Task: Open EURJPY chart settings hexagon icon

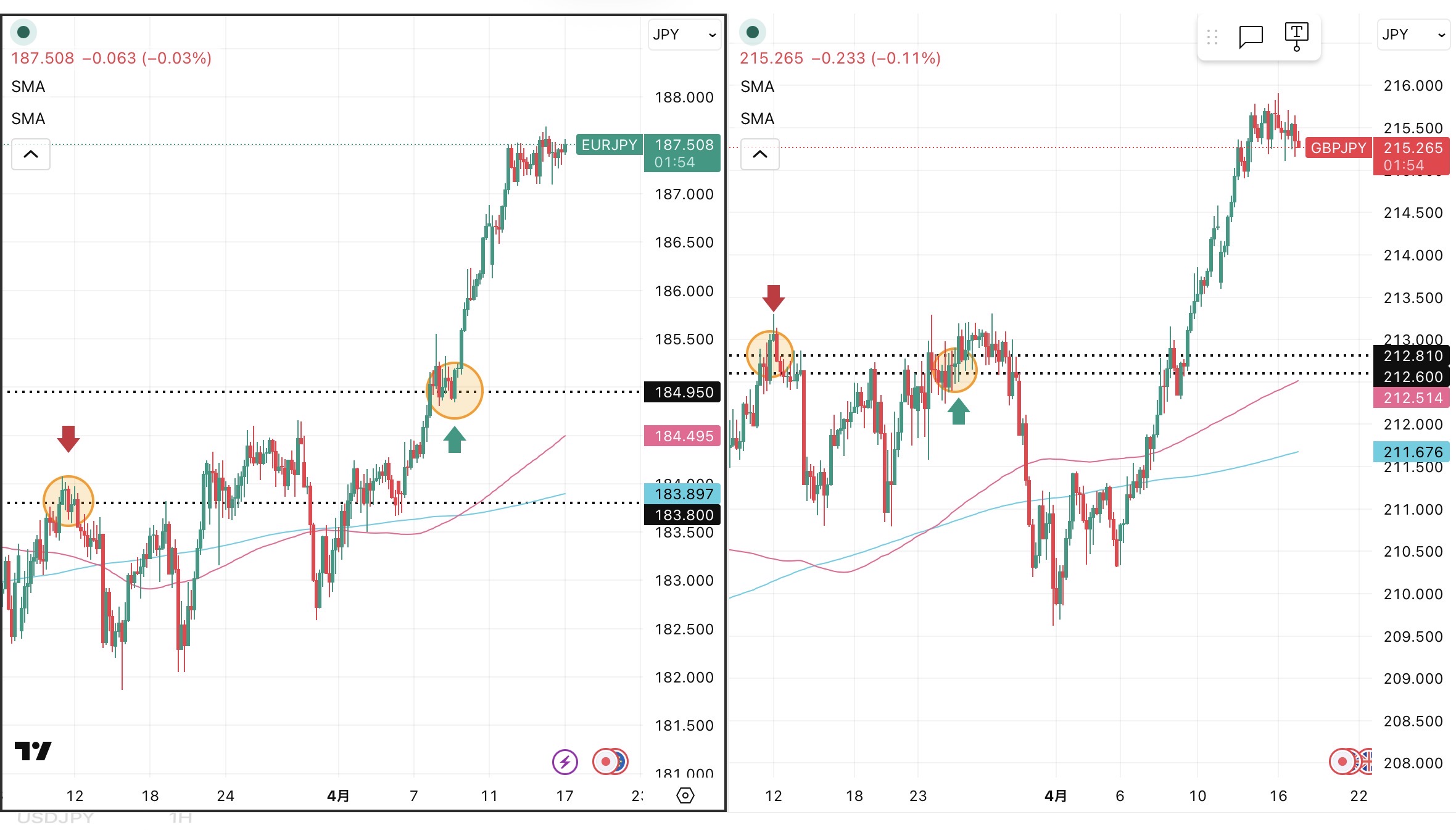Action: pyautogui.click(x=685, y=795)
